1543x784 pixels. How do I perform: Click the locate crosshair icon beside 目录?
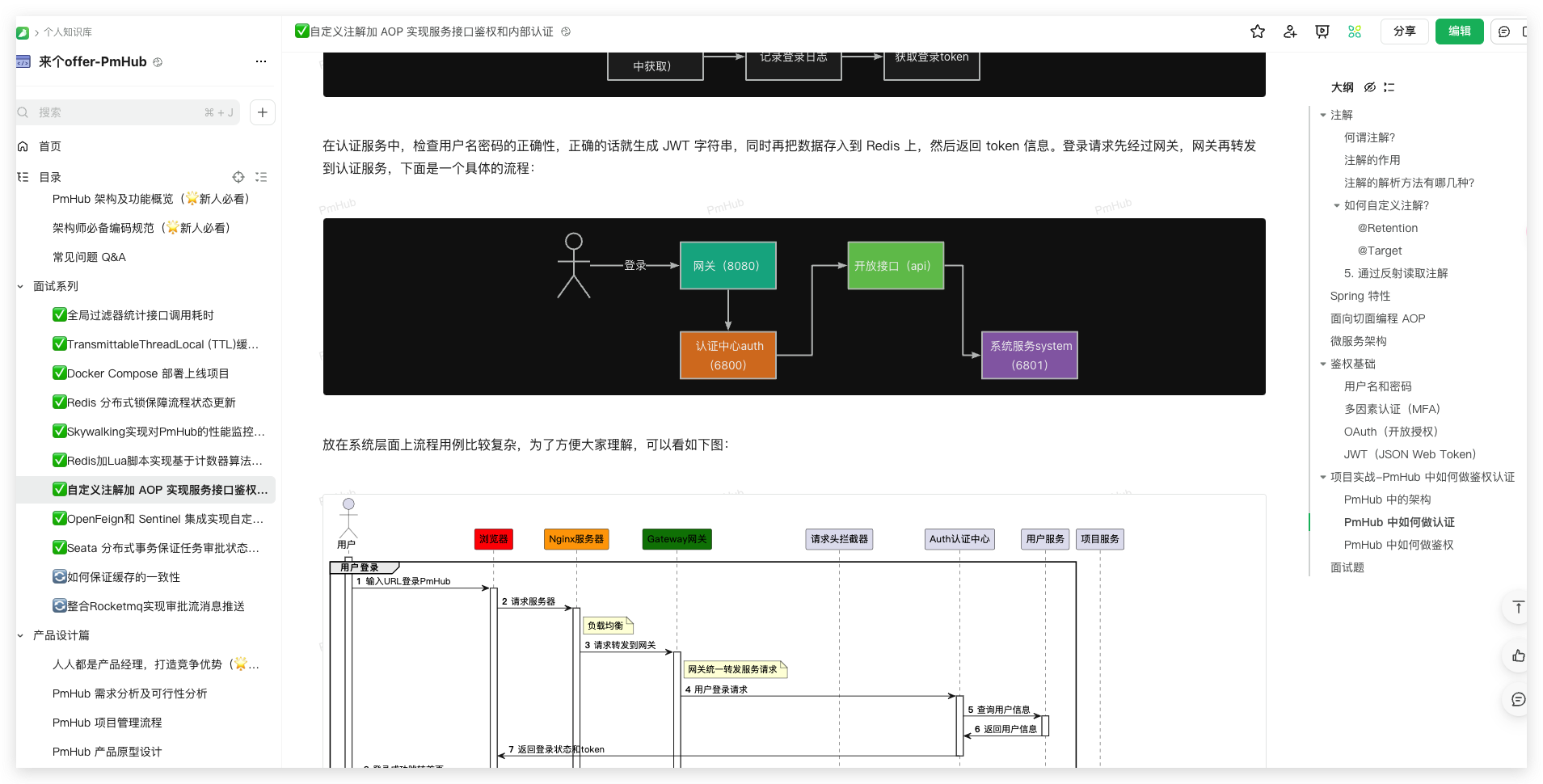pos(238,176)
